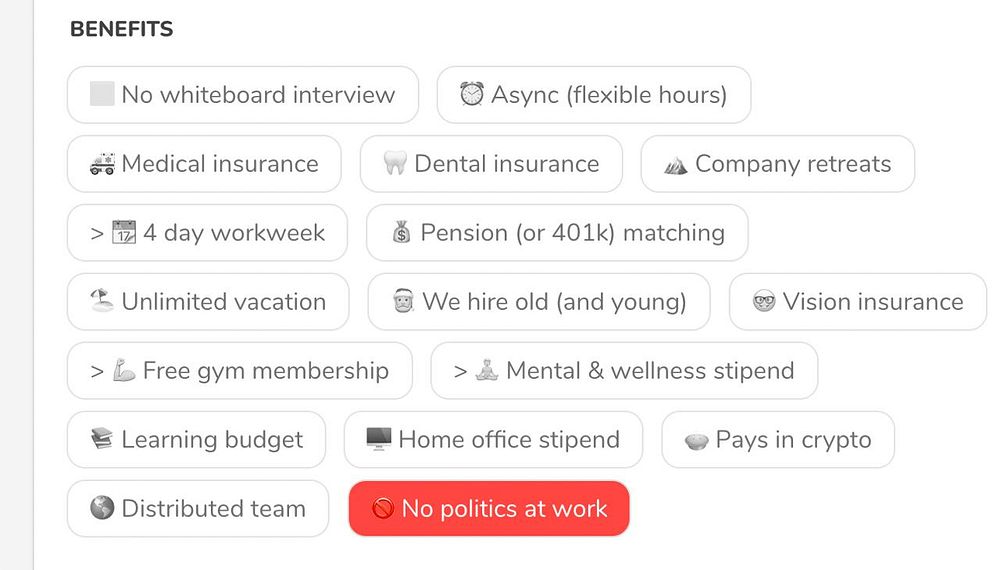Screen dimensions: 1000x570
Task: Click the alarm clock icon on Async tag
Action: coord(472,95)
